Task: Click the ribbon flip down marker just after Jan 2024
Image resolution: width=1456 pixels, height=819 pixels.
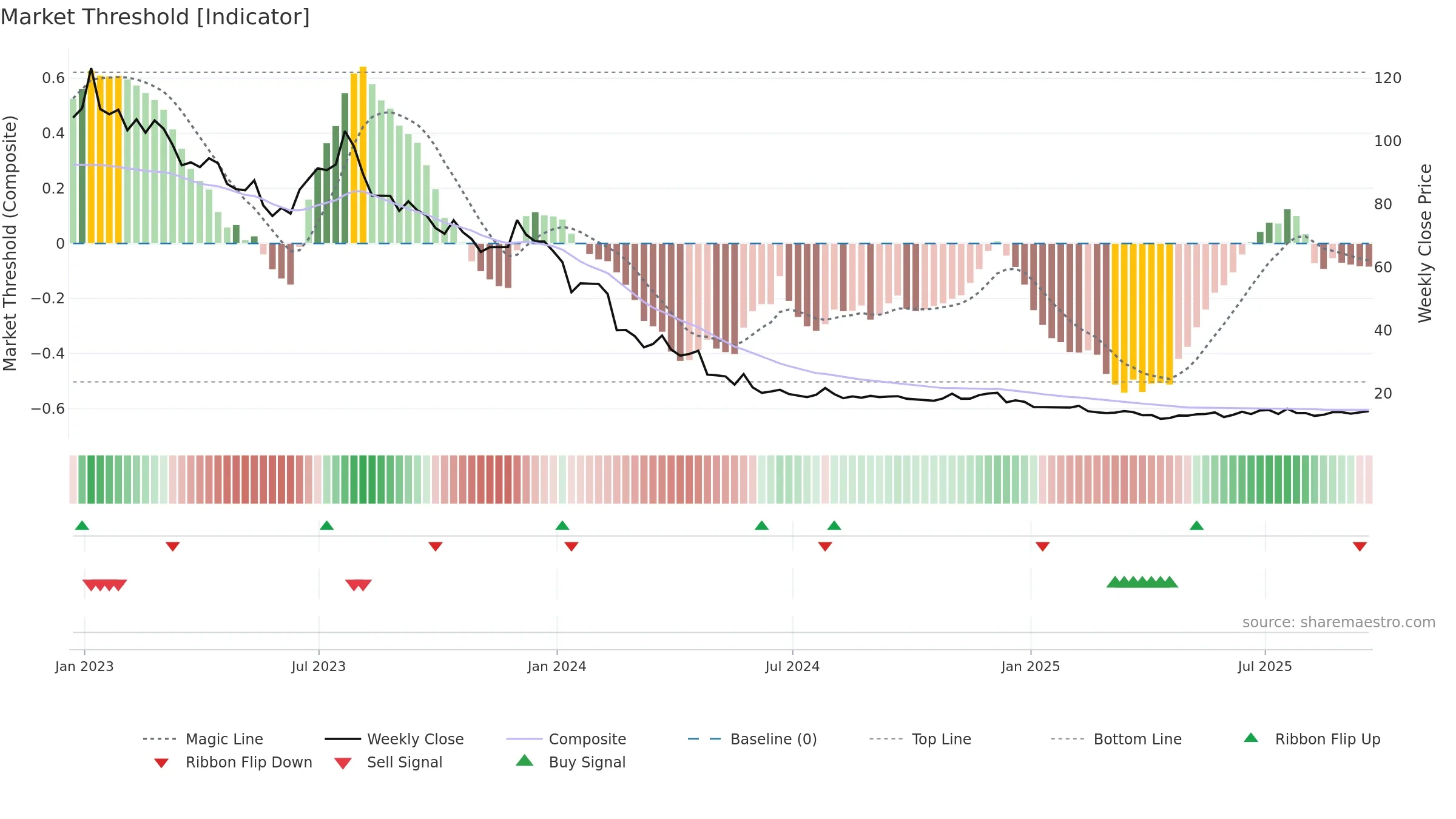Action: tap(571, 547)
